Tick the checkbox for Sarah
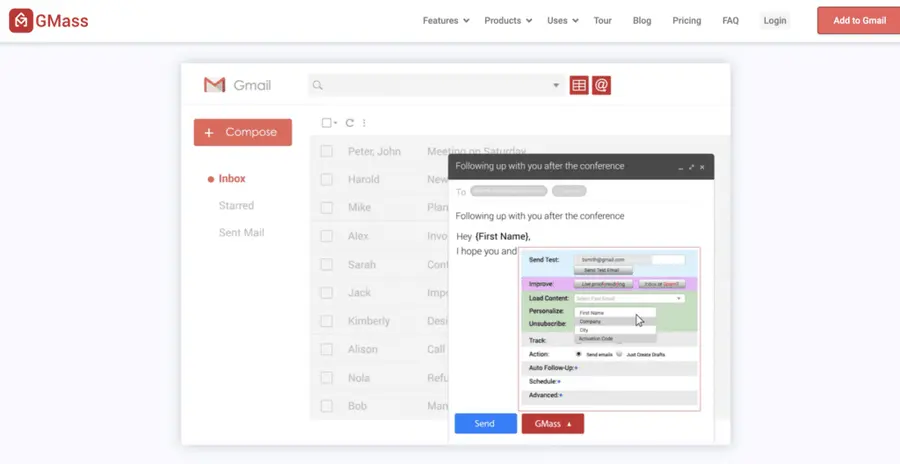 [x=327, y=265]
